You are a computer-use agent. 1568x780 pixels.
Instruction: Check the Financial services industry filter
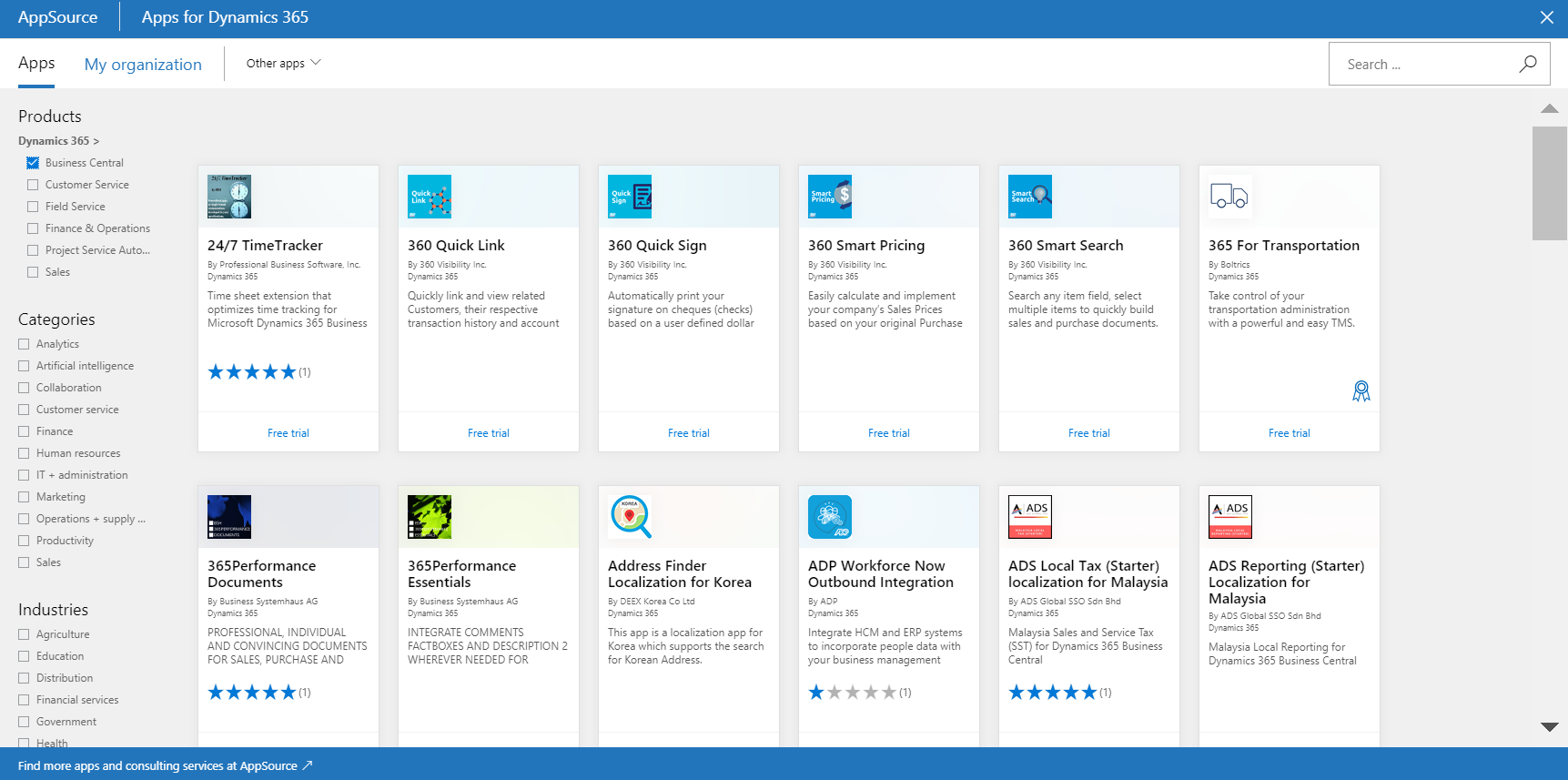click(x=24, y=700)
